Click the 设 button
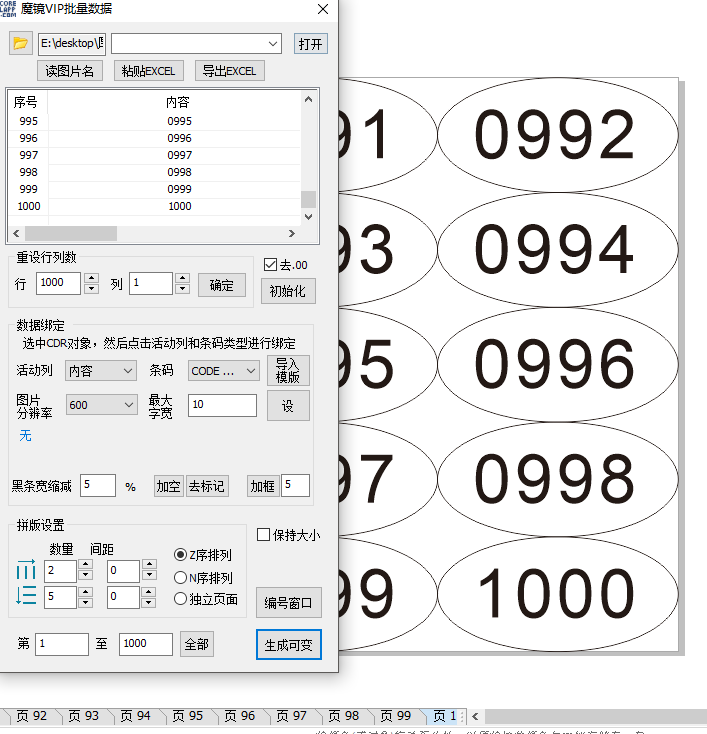This screenshot has width=707, height=734. click(x=288, y=405)
